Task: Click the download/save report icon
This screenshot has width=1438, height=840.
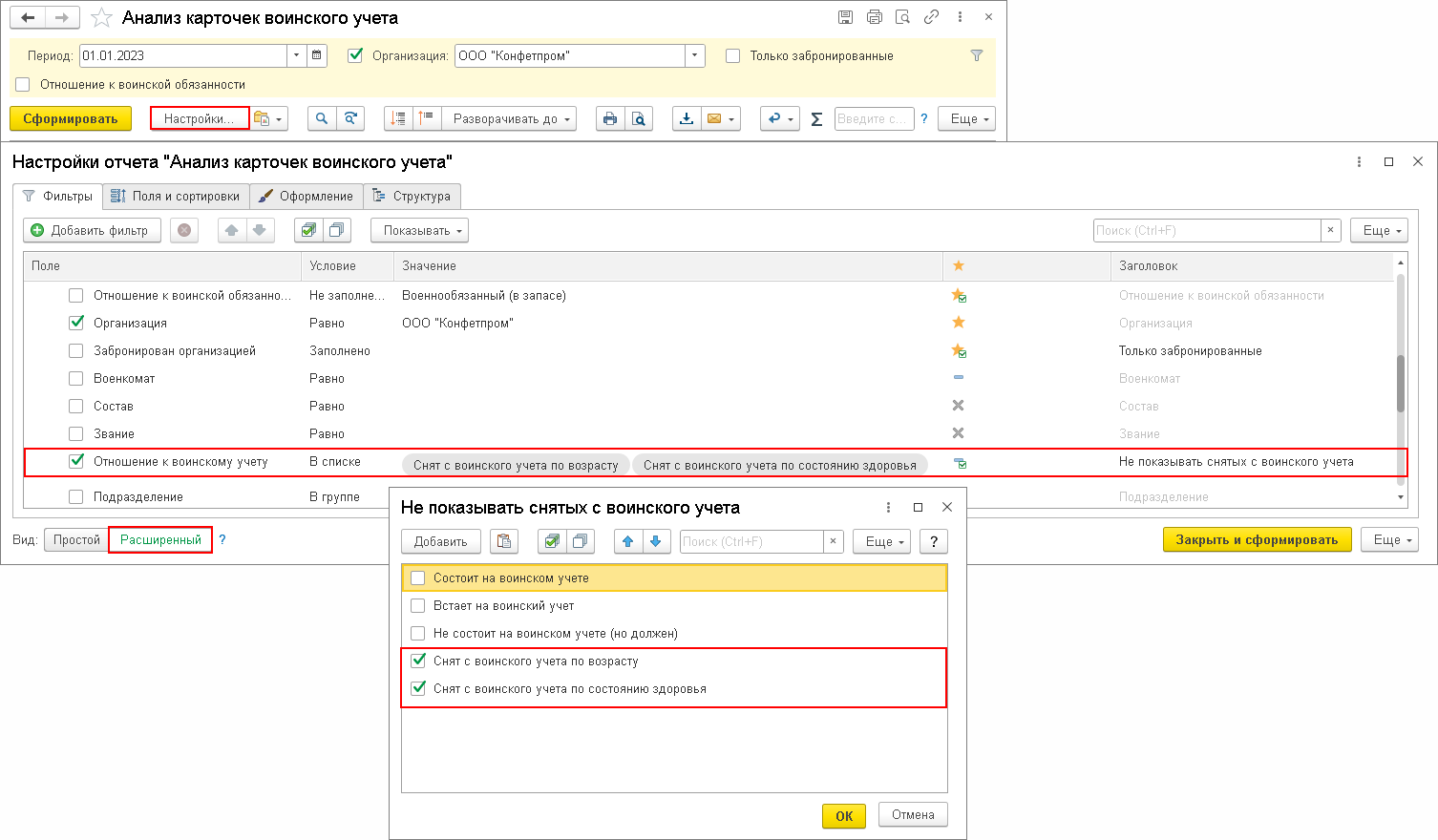Action: pyautogui.click(x=687, y=118)
